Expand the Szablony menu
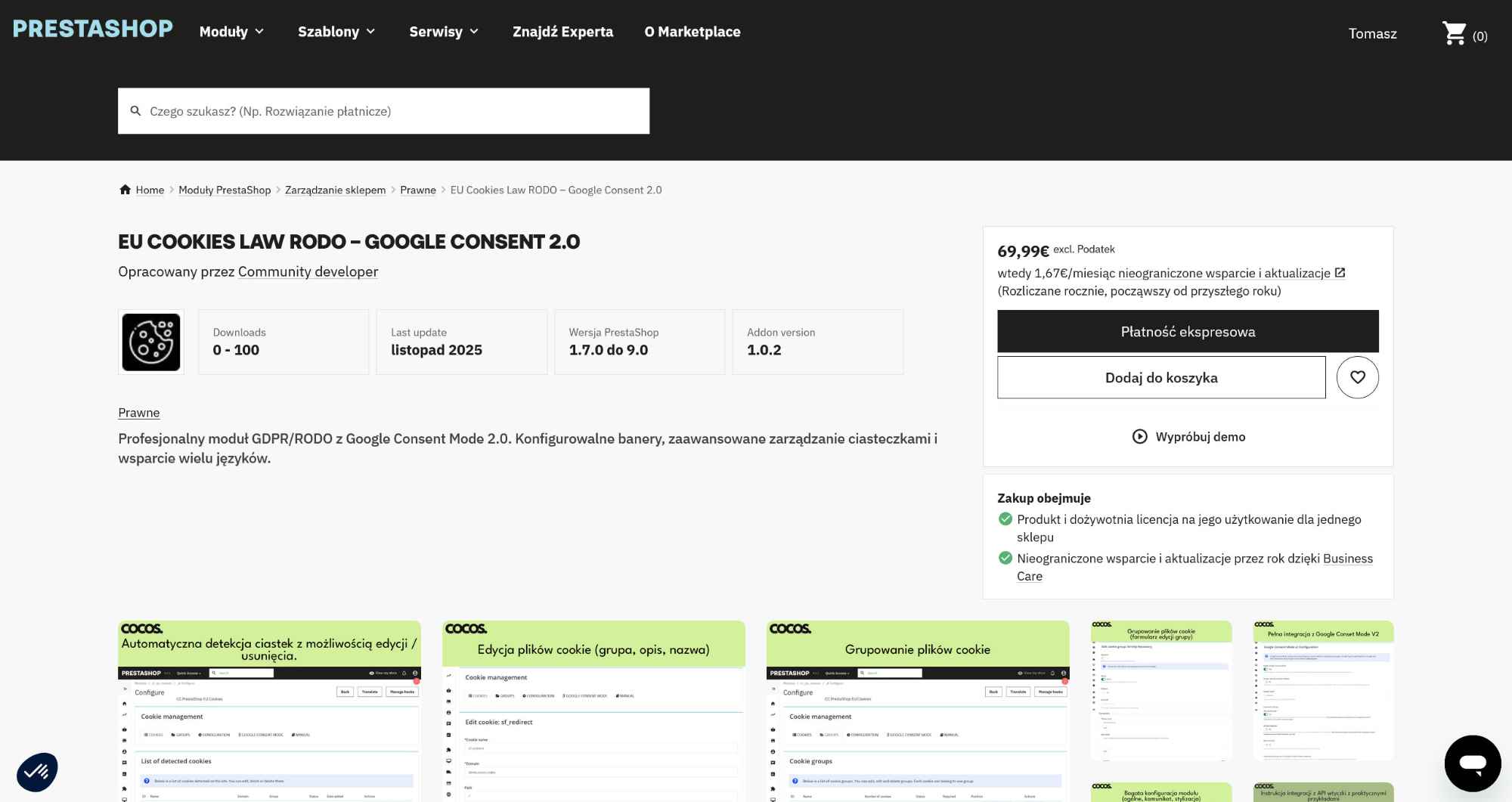The image size is (1512, 802). pos(336,32)
